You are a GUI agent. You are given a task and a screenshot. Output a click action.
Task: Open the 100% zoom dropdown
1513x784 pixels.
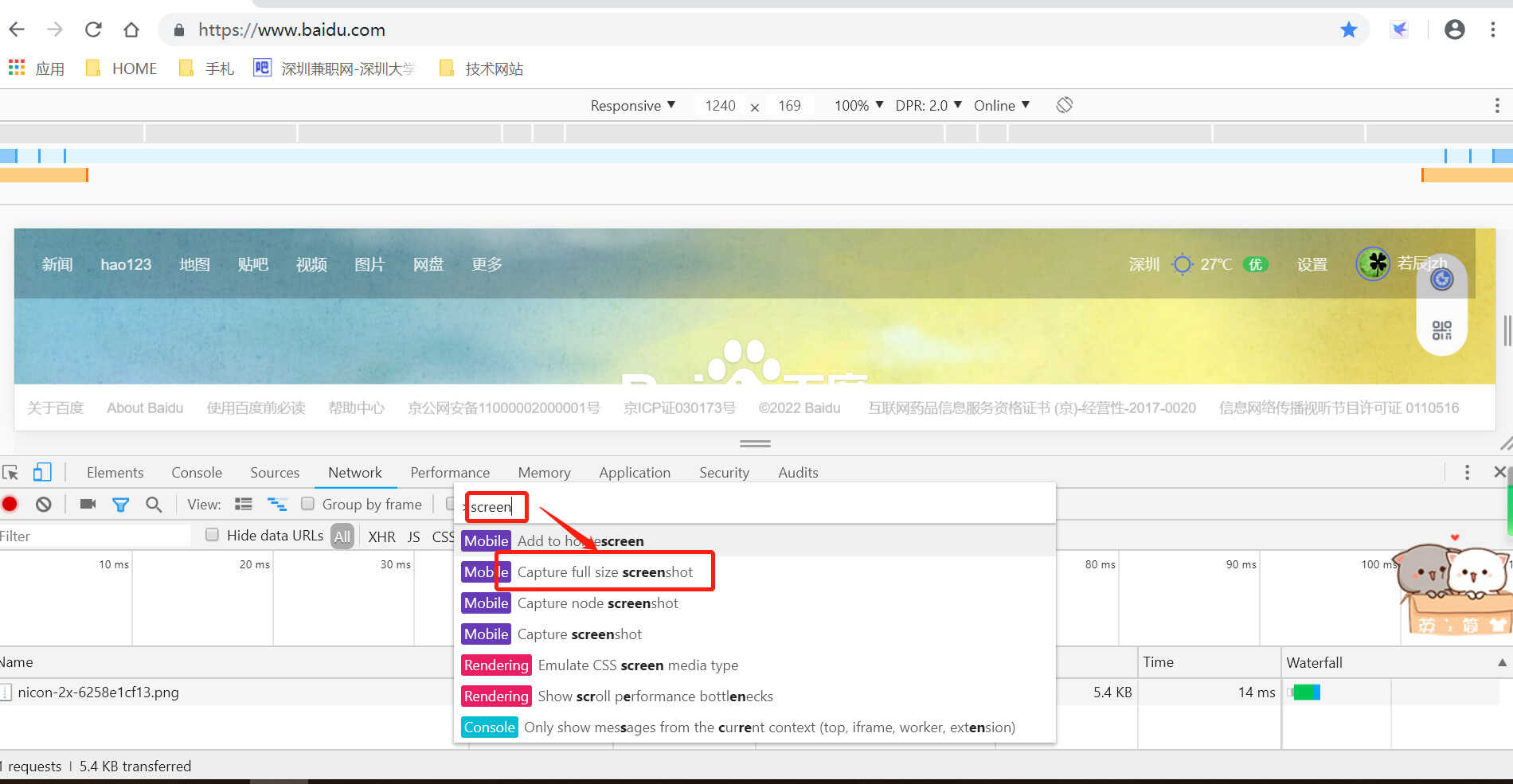(858, 105)
